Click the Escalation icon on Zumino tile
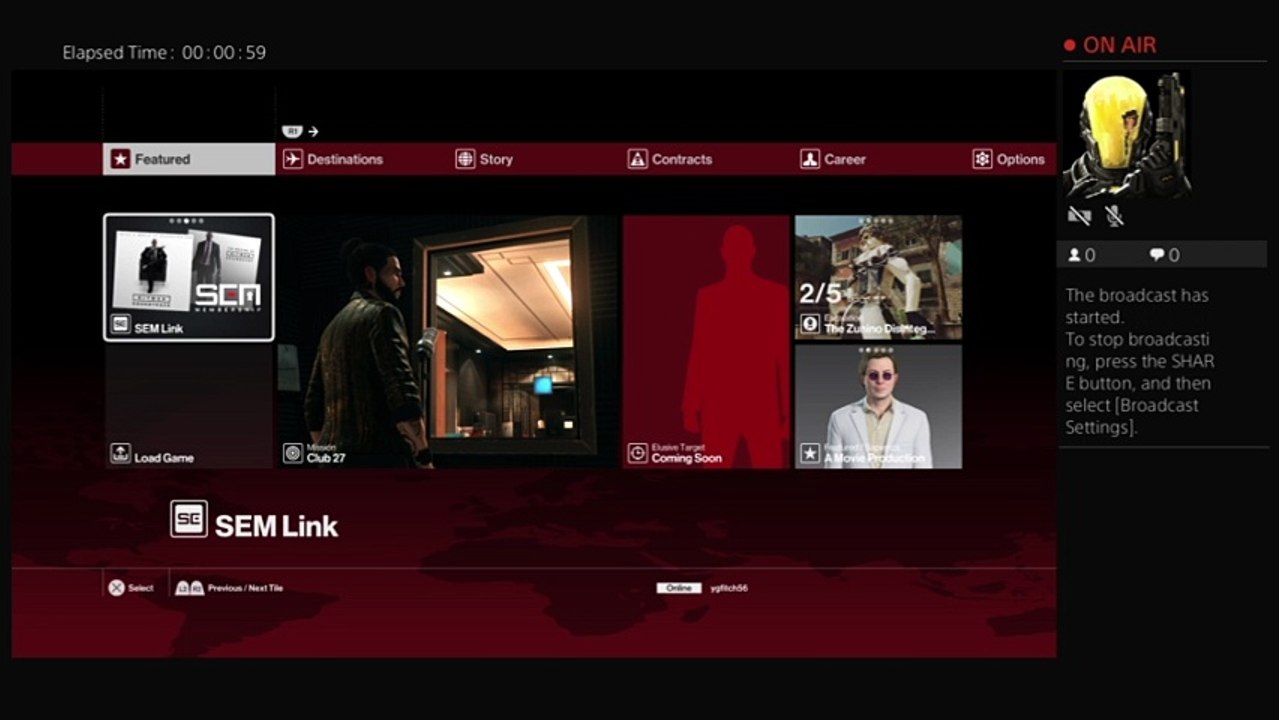This screenshot has height=720, width=1279. (810, 324)
